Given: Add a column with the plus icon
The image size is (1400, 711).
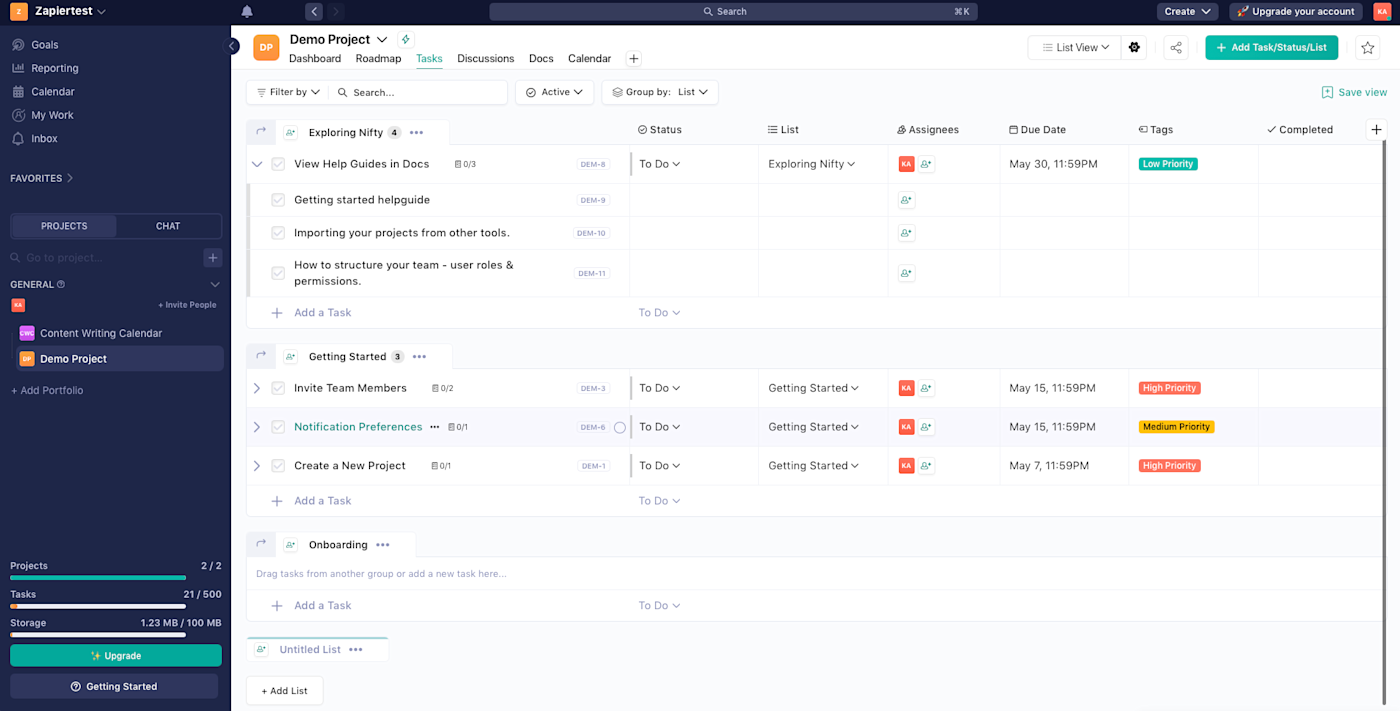Looking at the screenshot, I should [1377, 130].
